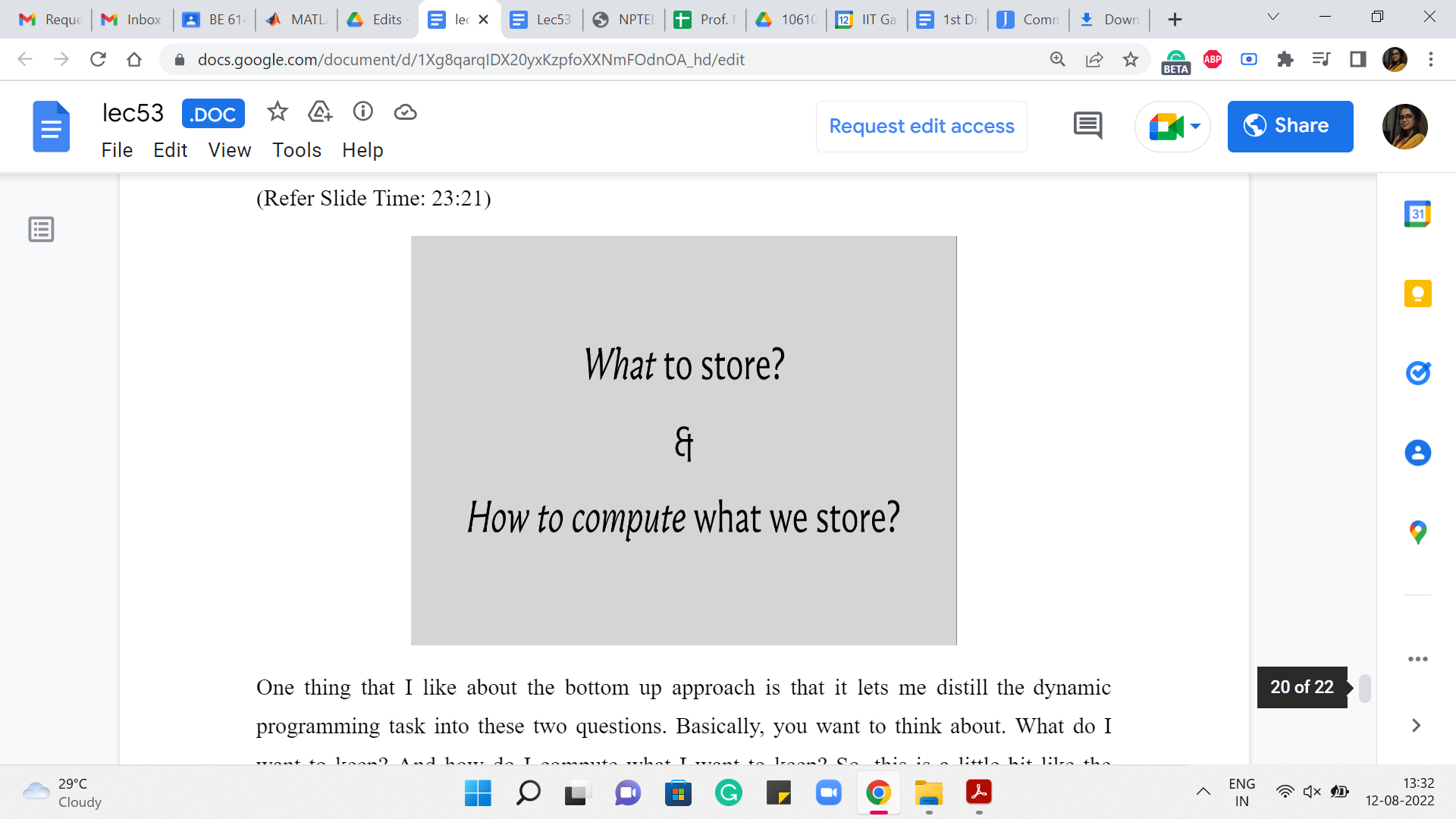The height and width of the screenshot is (819, 1456).
Task: Show the document outline panel
Action: tap(41, 229)
